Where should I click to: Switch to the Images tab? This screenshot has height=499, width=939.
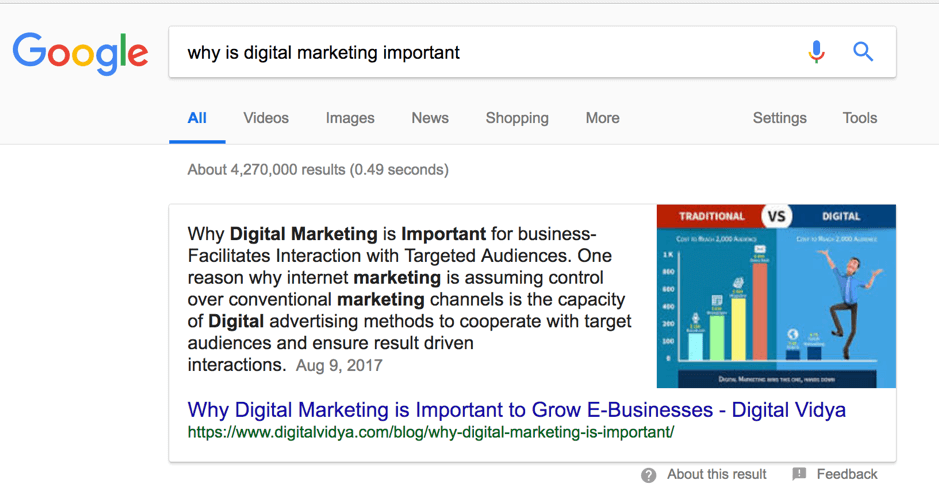point(350,118)
